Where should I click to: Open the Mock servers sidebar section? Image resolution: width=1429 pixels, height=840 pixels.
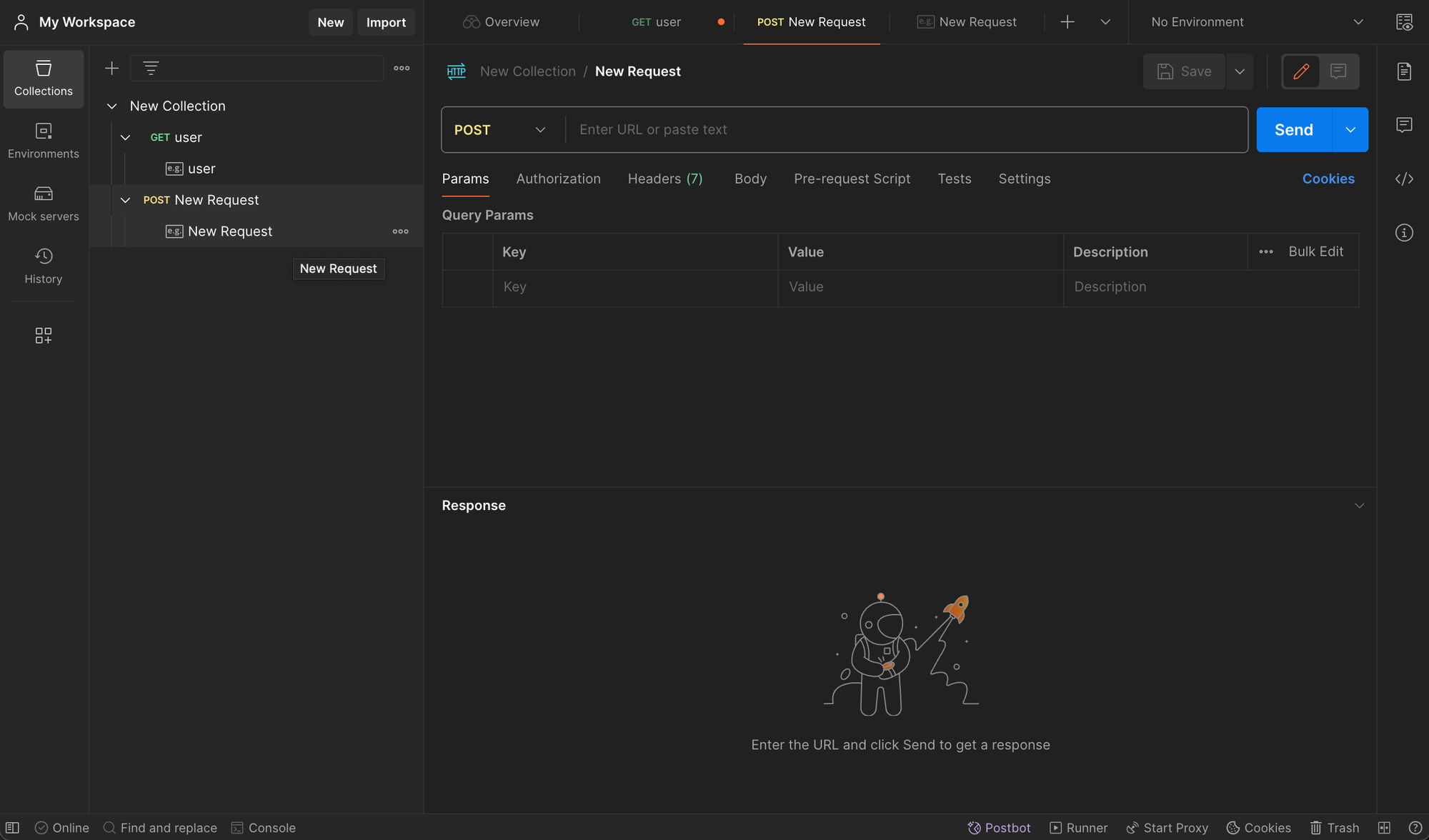[43, 204]
